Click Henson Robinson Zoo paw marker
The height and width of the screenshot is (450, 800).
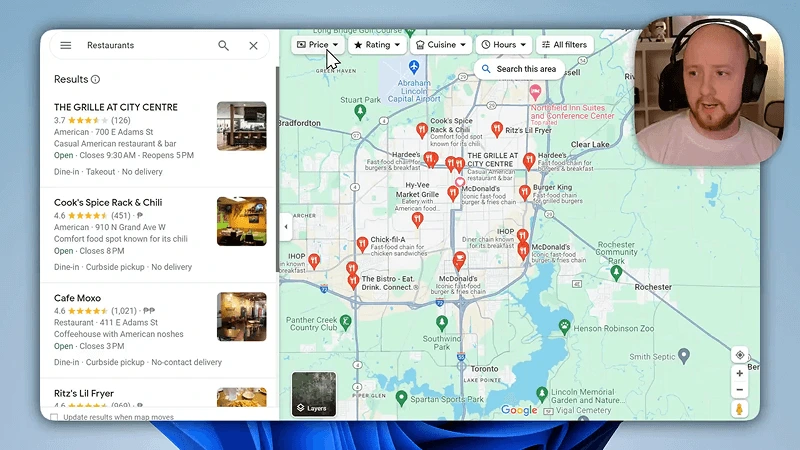point(564,327)
